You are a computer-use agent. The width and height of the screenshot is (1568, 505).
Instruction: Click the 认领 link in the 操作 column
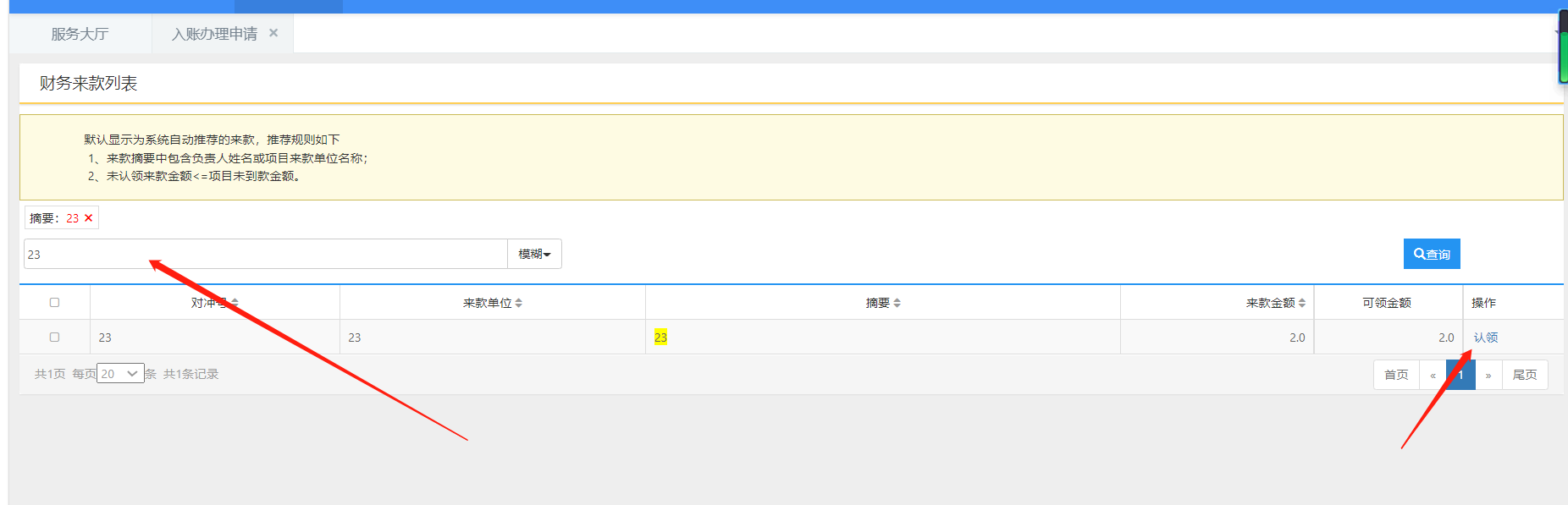pos(1485,338)
